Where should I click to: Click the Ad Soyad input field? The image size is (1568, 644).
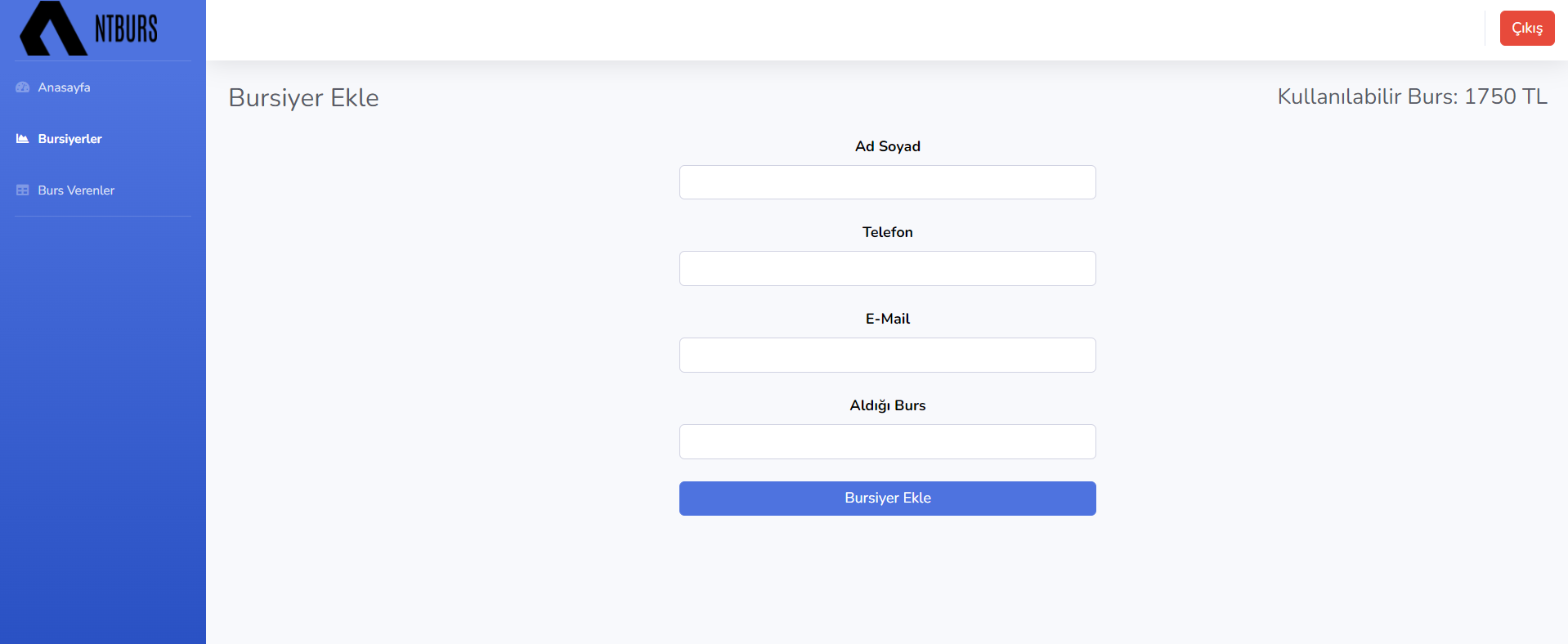click(887, 182)
